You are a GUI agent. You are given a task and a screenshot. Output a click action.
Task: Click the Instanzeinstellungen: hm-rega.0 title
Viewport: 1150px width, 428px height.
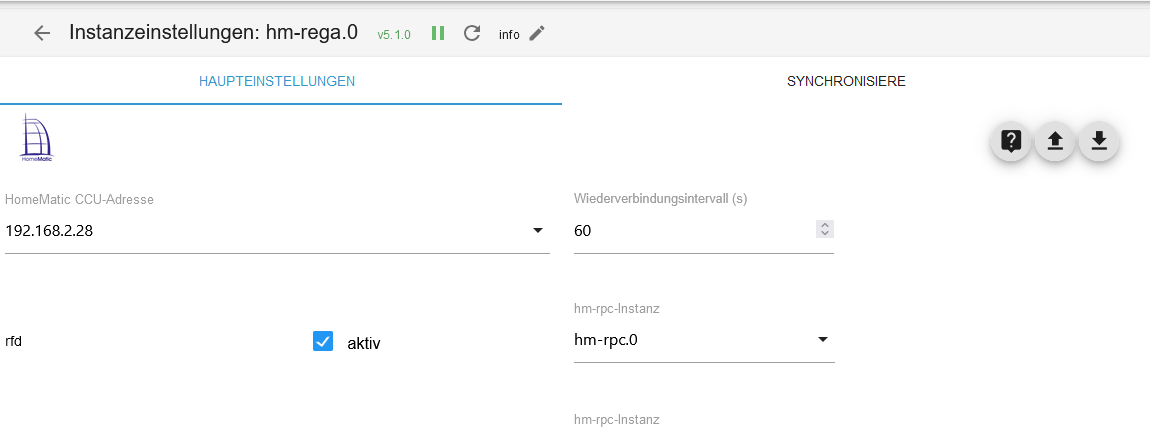(x=213, y=32)
